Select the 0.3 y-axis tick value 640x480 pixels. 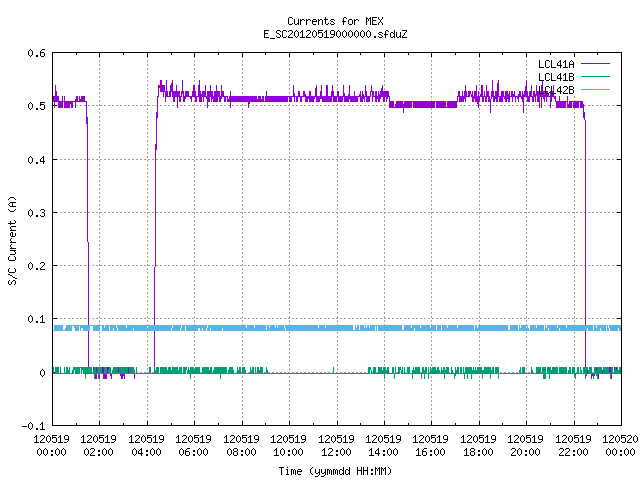(x=36, y=213)
